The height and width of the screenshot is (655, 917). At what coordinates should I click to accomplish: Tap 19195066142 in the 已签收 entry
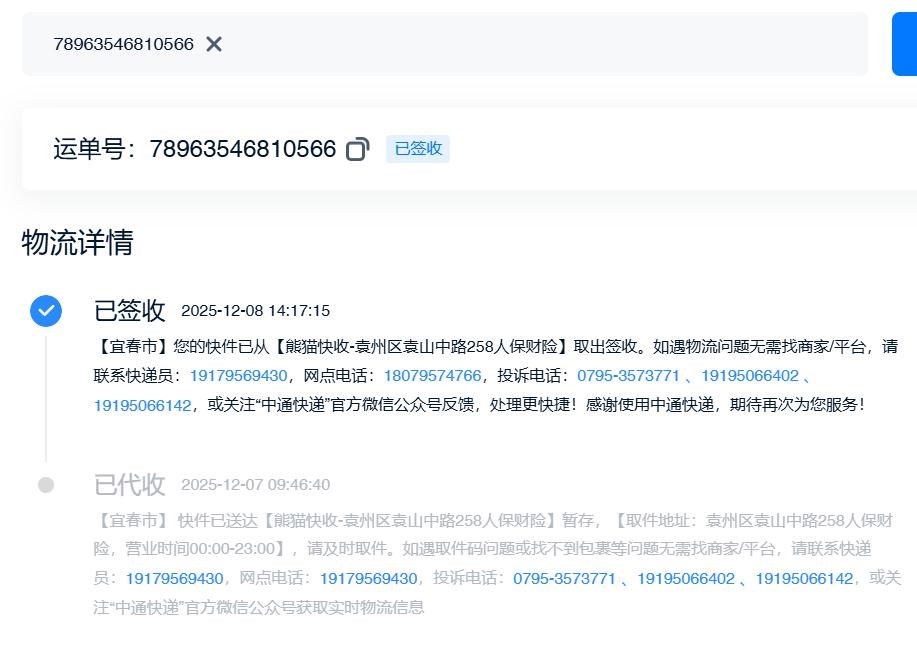point(142,405)
